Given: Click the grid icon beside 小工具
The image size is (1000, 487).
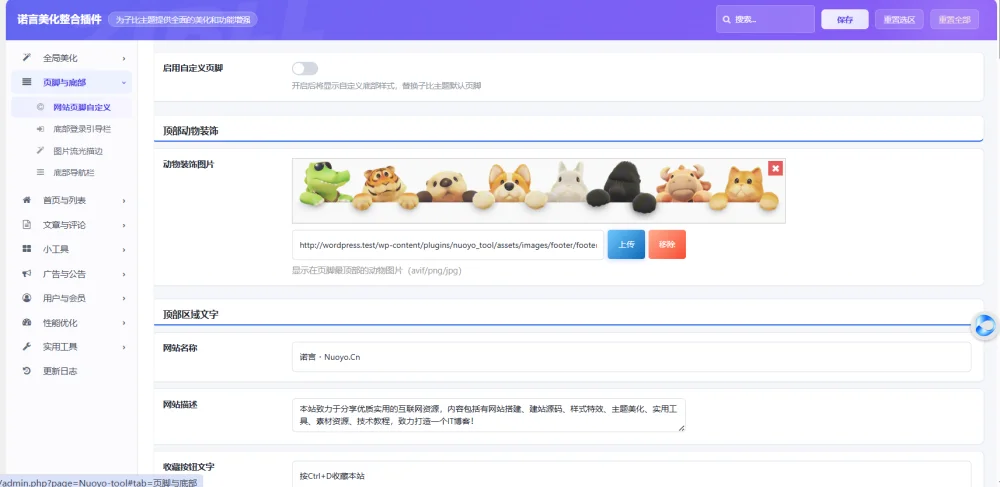Looking at the screenshot, I should [27, 249].
